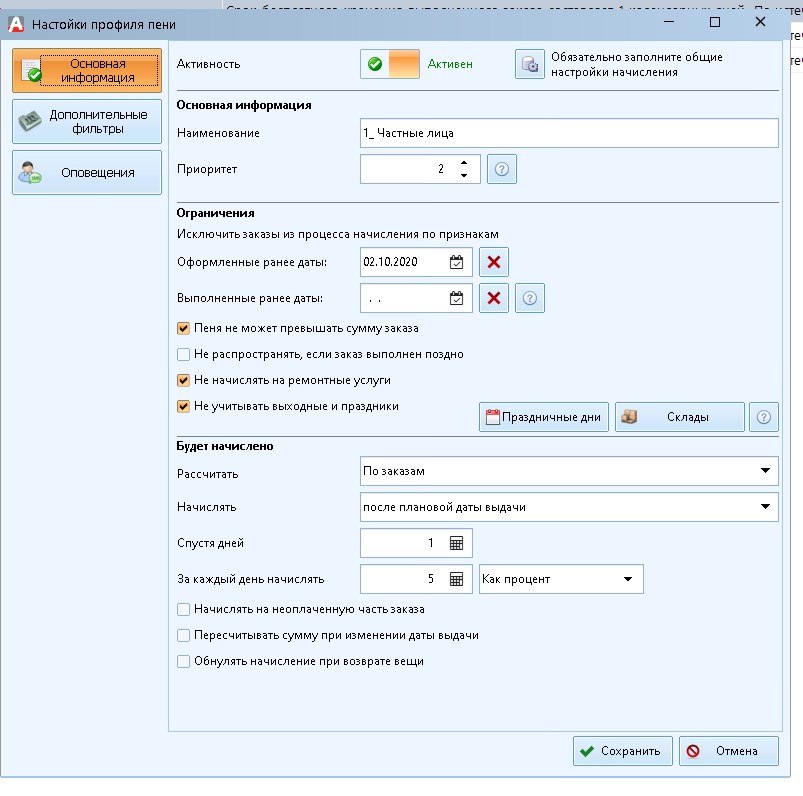Open the Начислять dropdown list
The image size is (803, 796).
tap(765, 507)
